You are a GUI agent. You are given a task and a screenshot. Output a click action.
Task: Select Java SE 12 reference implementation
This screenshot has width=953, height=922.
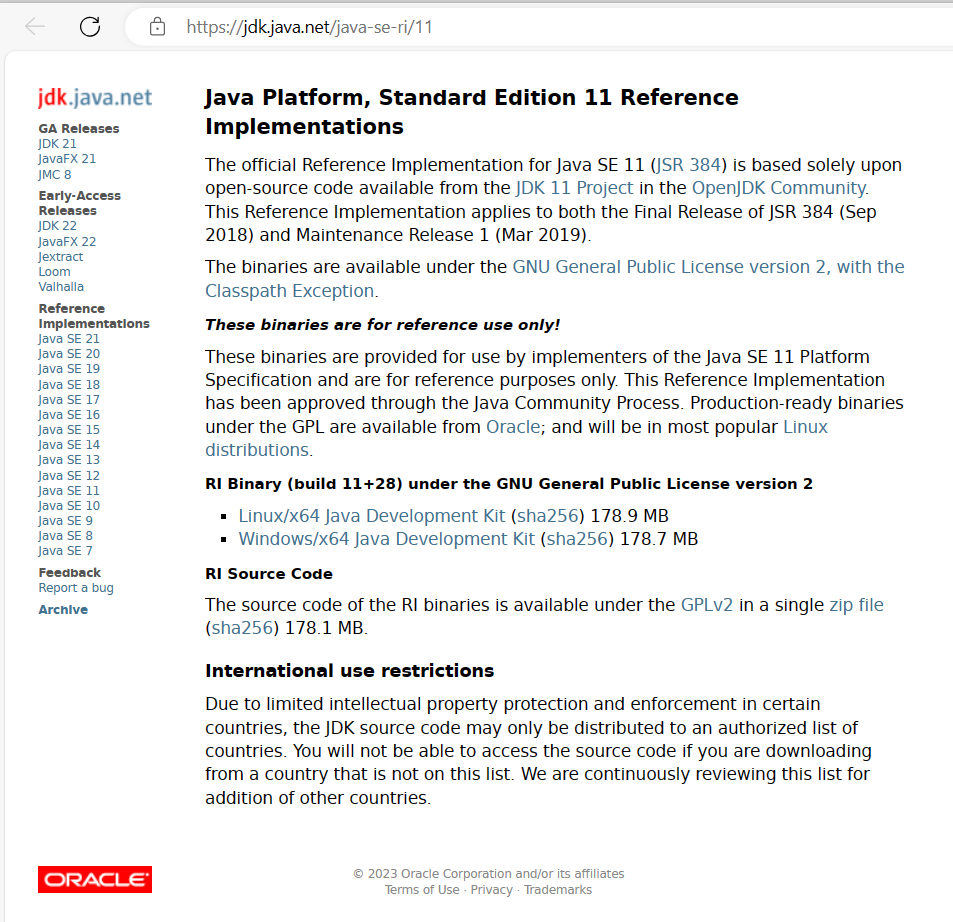click(69, 476)
